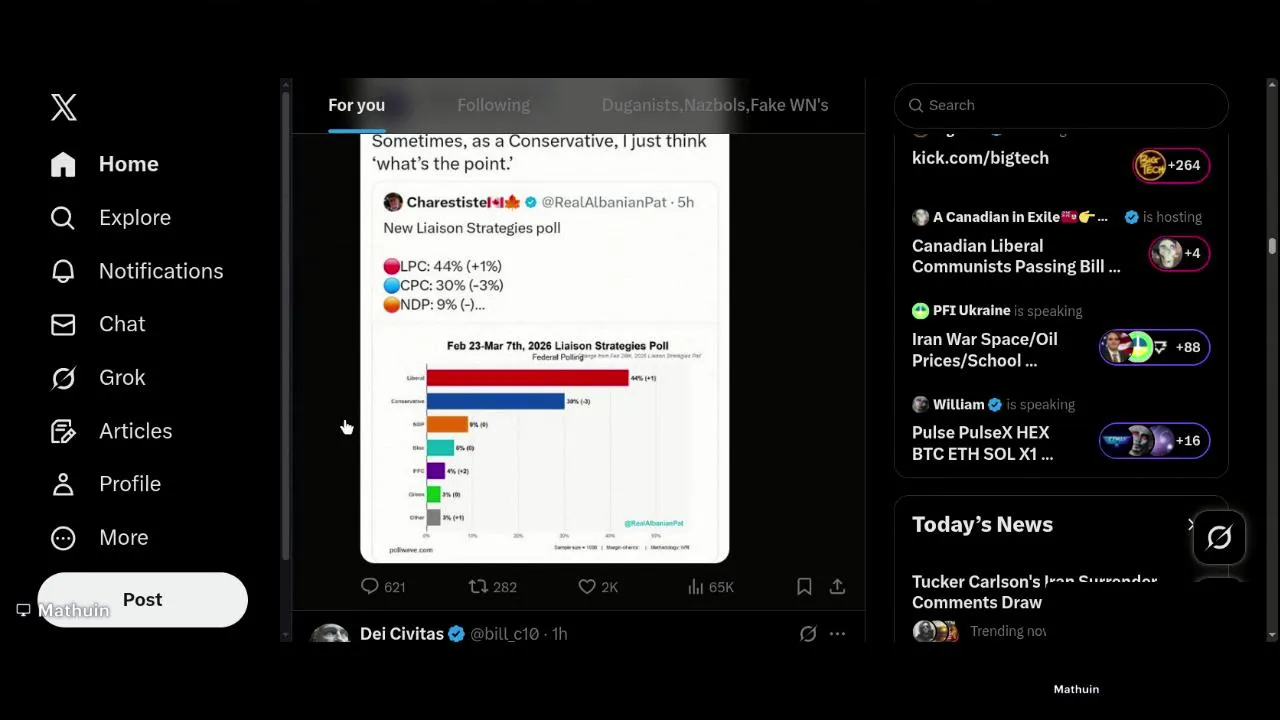Image resolution: width=1280 pixels, height=720 pixels.
Task: Expand the Today's News section arrow
Action: pos(1191,525)
